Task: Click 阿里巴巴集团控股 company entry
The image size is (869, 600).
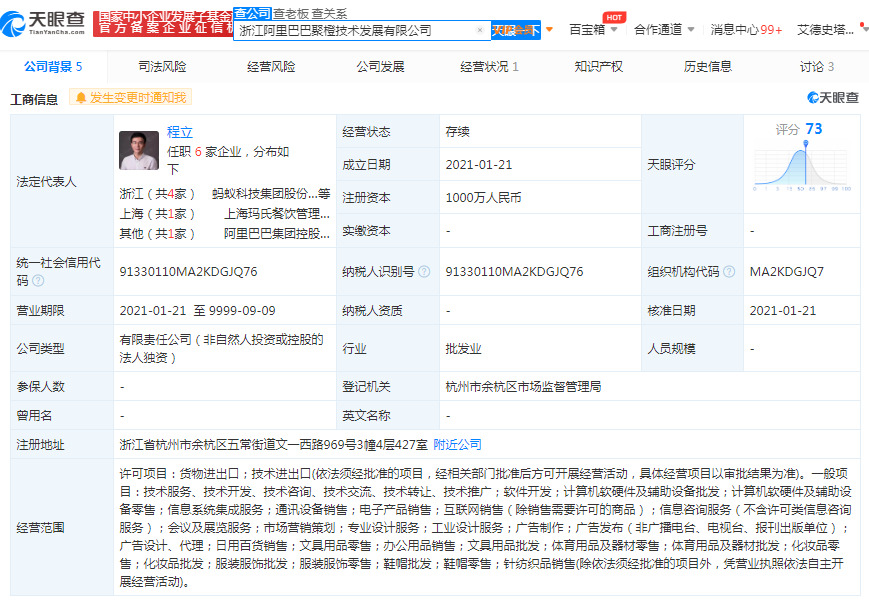Action: coord(277,234)
